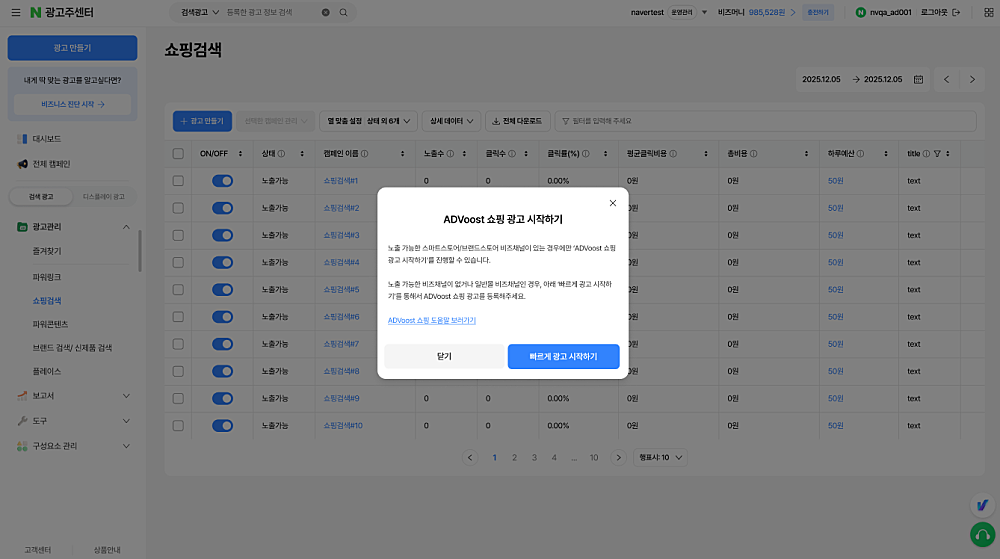Viewport: 1000px width, 559px height.
Task: Toggle off 쇼핑검색#6 campaign switch
Action: (x=223, y=317)
